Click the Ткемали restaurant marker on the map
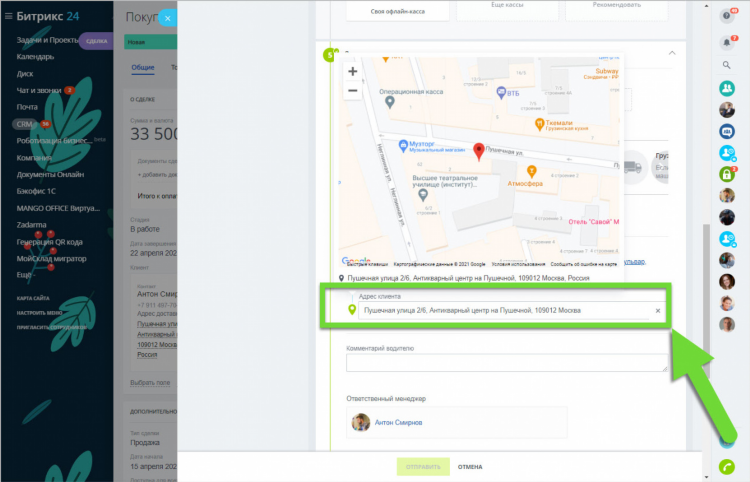This screenshot has width=750, height=482. point(539,124)
